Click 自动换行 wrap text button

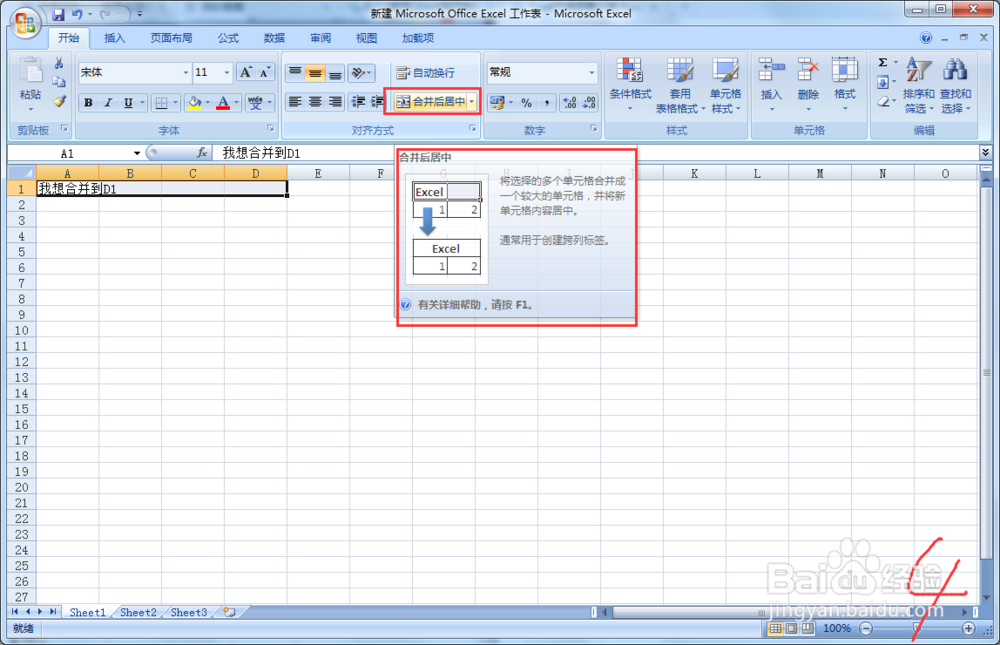425,73
